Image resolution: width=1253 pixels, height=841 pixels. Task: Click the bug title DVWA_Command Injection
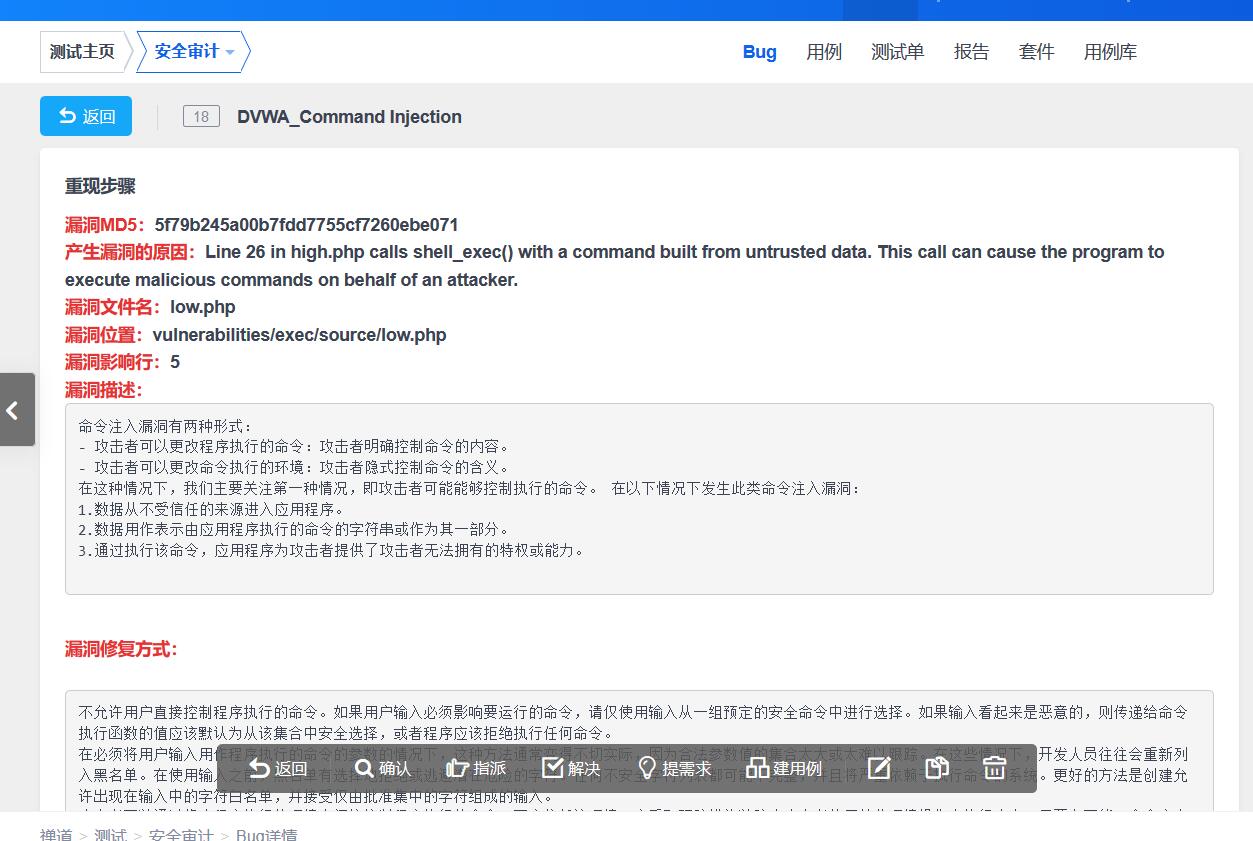click(349, 117)
